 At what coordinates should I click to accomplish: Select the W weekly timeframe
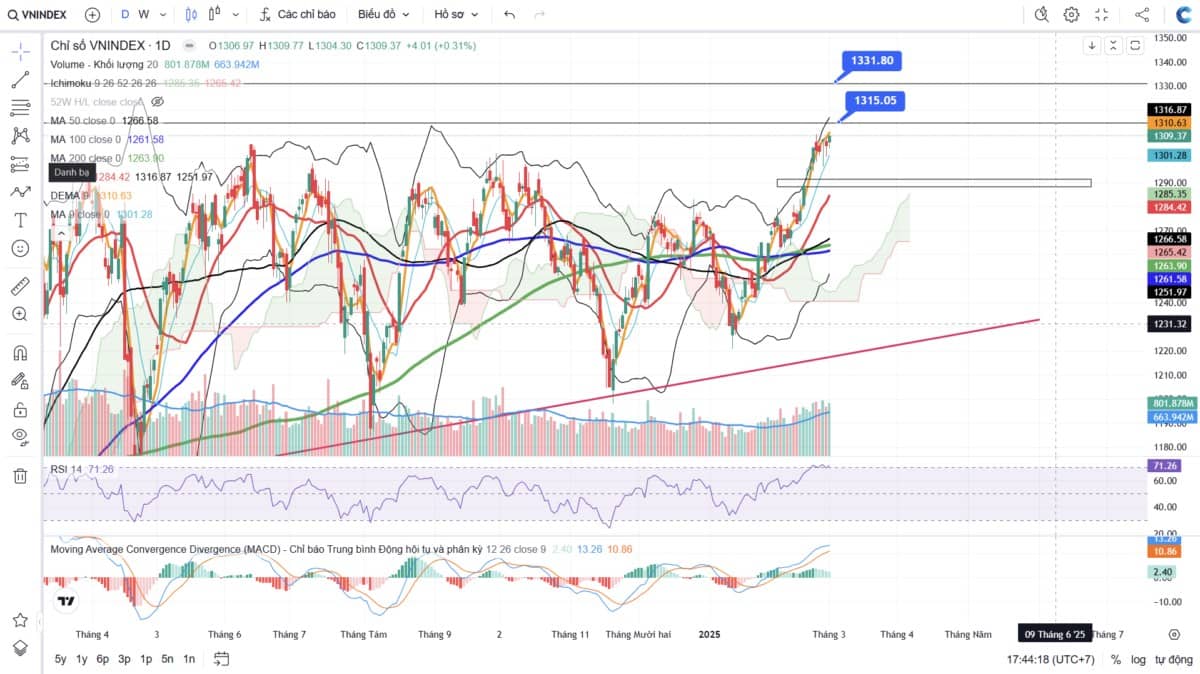(x=143, y=15)
